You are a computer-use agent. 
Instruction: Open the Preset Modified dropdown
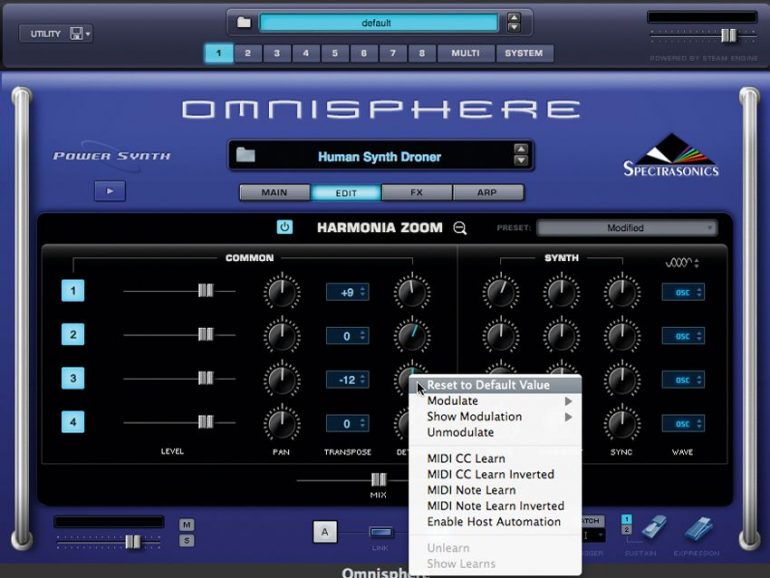pos(627,228)
